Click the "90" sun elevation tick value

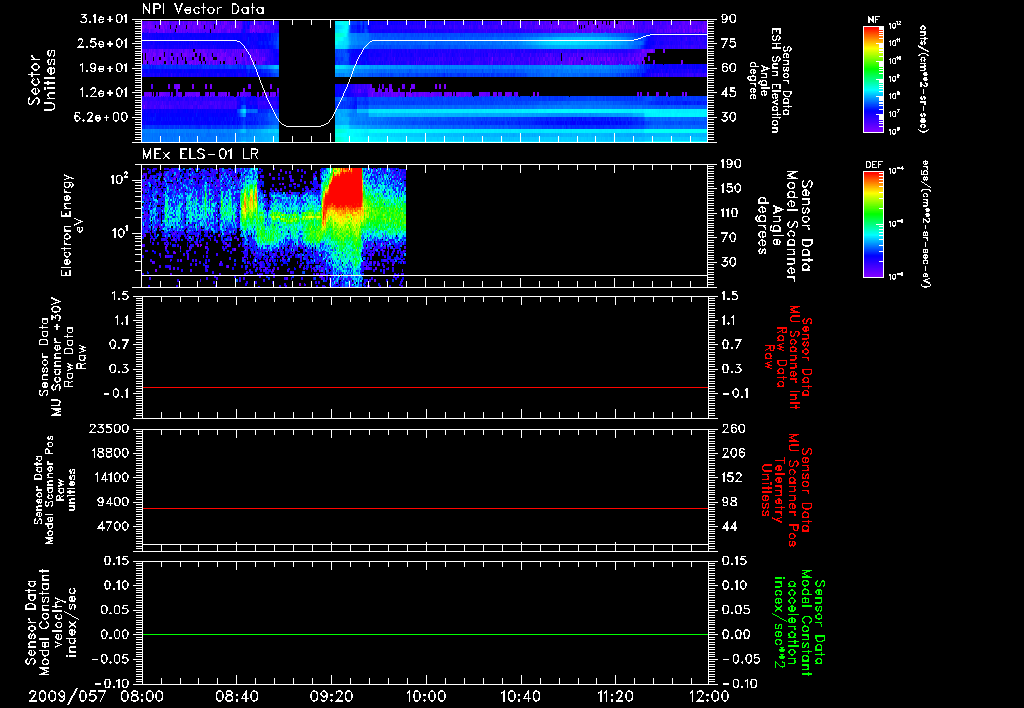tap(728, 19)
